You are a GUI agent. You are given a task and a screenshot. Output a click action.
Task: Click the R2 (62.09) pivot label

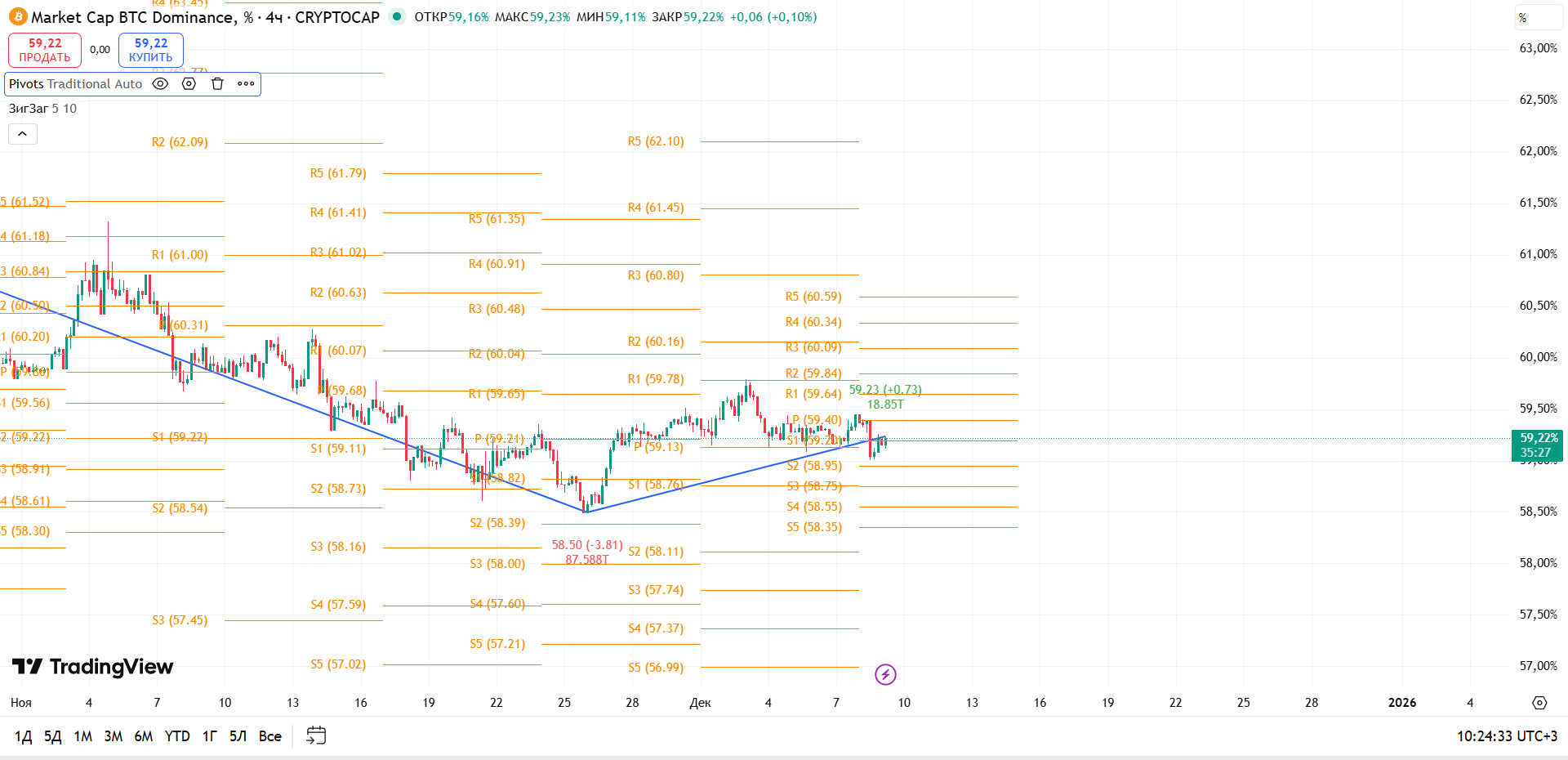coord(180,142)
